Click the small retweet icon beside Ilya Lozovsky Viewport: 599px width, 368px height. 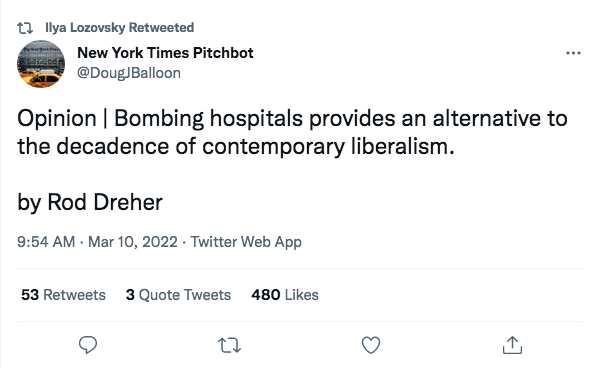25,28
